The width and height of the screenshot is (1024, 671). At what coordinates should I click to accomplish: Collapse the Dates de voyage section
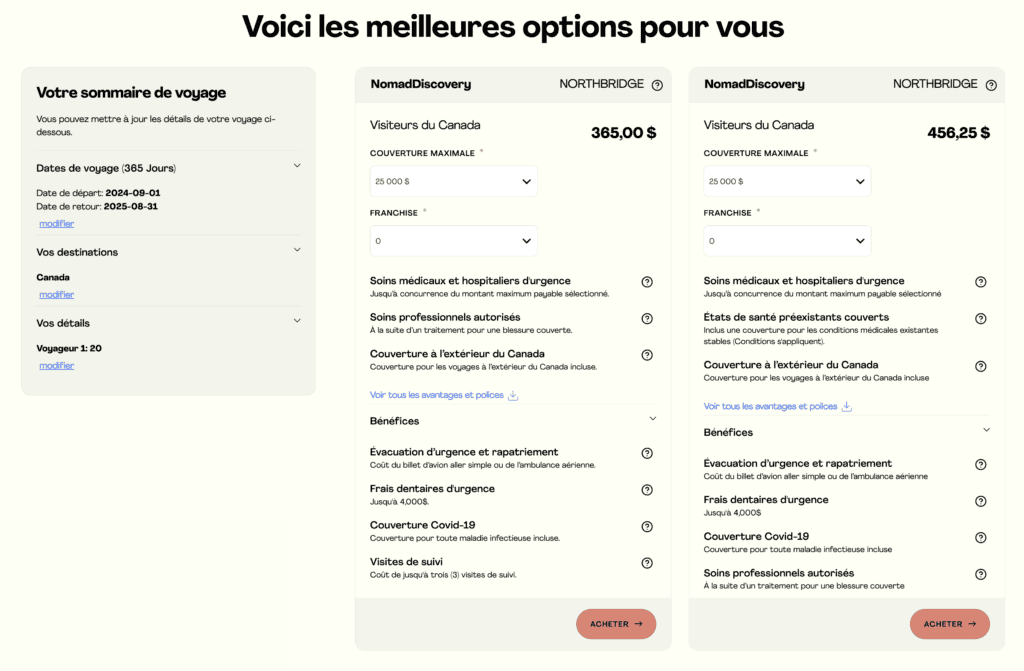point(297,166)
